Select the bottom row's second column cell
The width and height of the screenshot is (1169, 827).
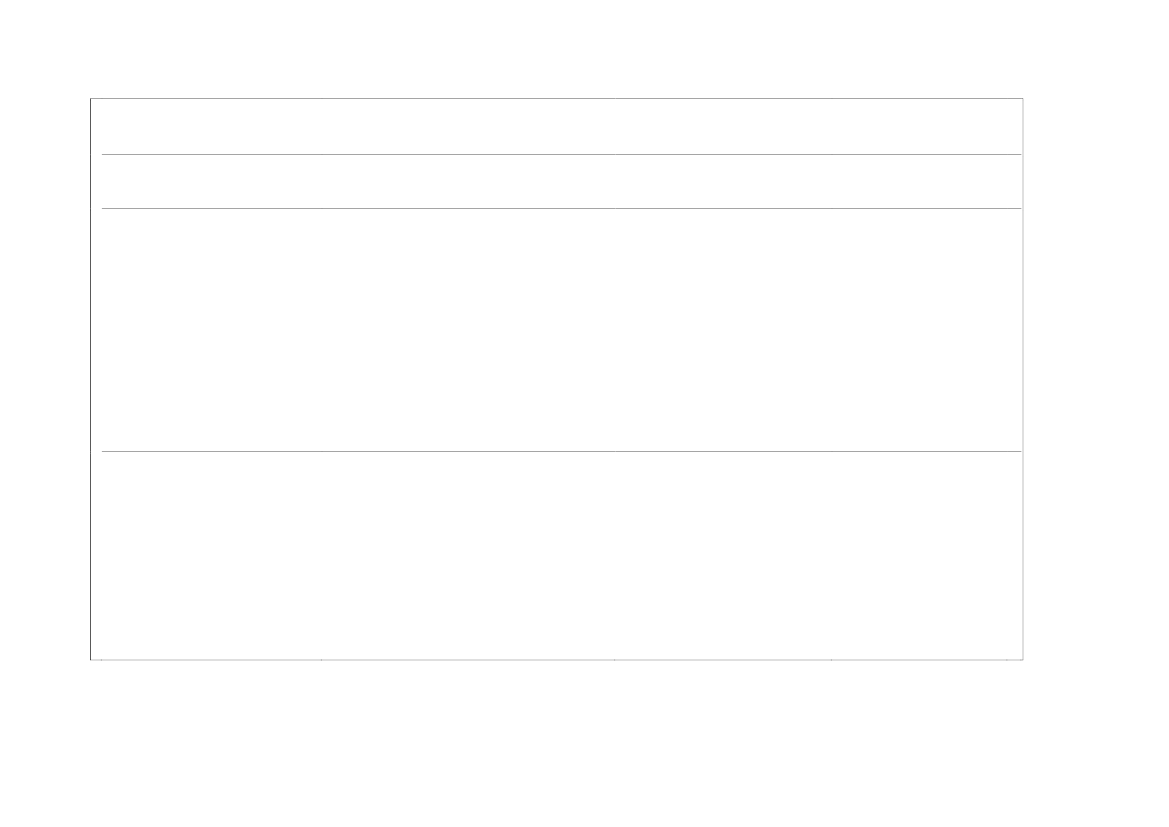tap(467, 555)
